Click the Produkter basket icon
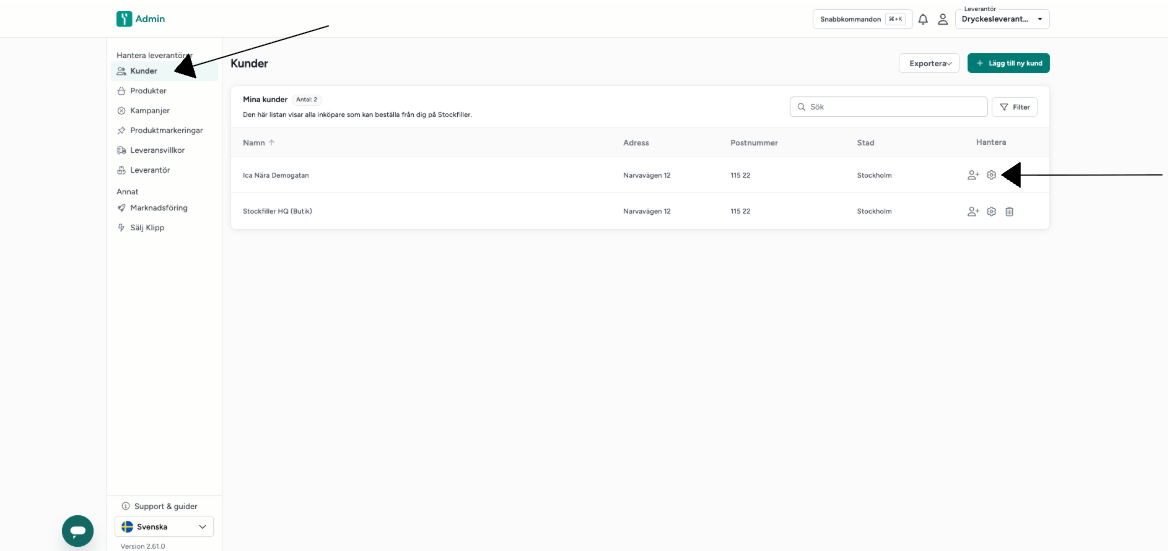The height and width of the screenshot is (551, 1168). click(121, 91)
